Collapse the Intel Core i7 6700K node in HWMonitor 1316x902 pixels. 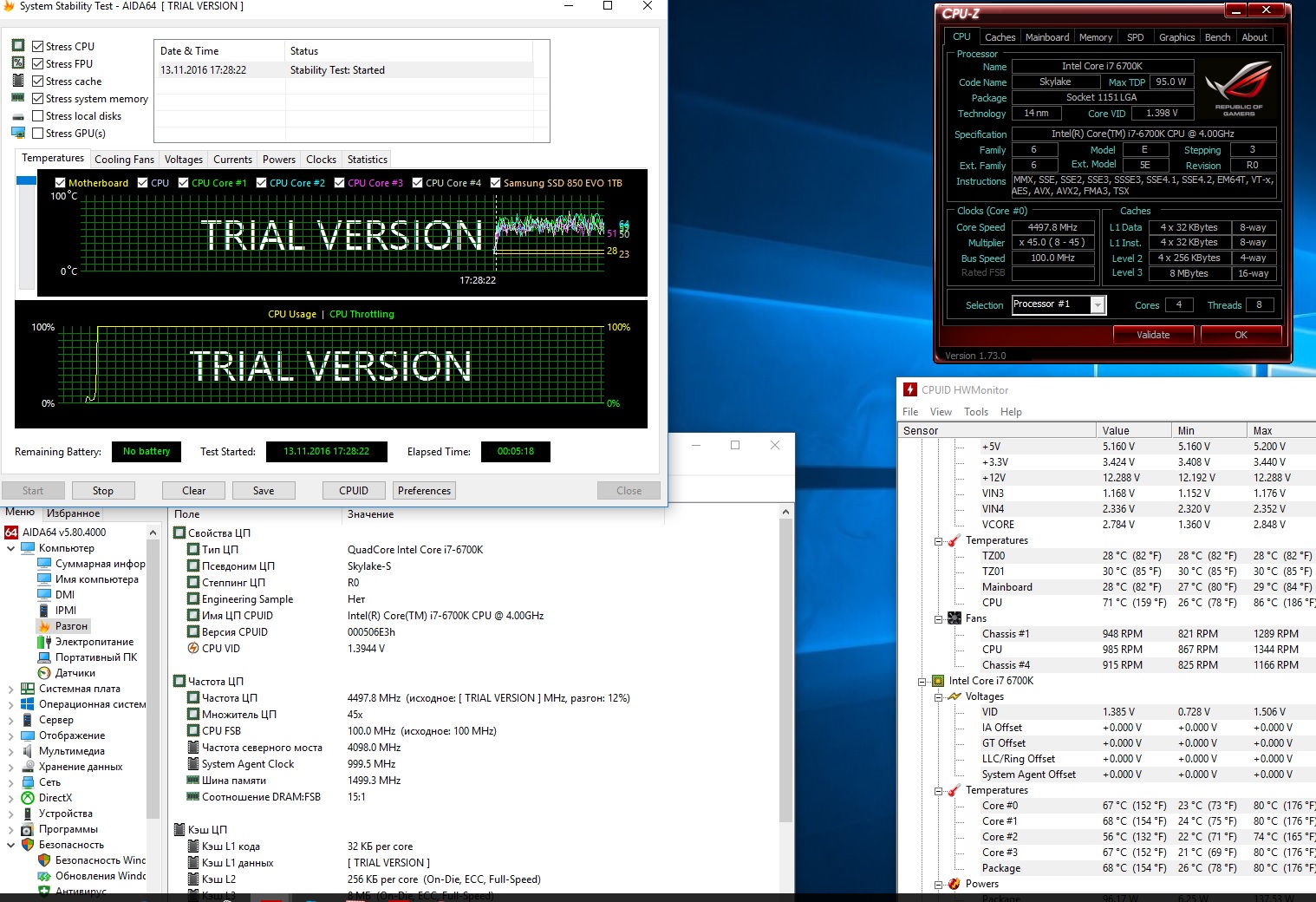(x=922, y=682)
